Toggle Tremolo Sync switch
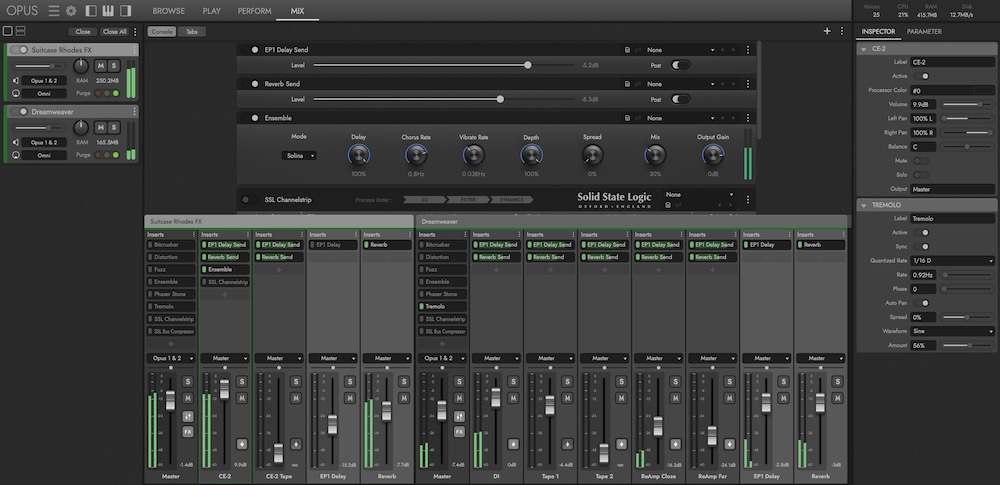The image size is (1000, 485). [x=922, y=246]
